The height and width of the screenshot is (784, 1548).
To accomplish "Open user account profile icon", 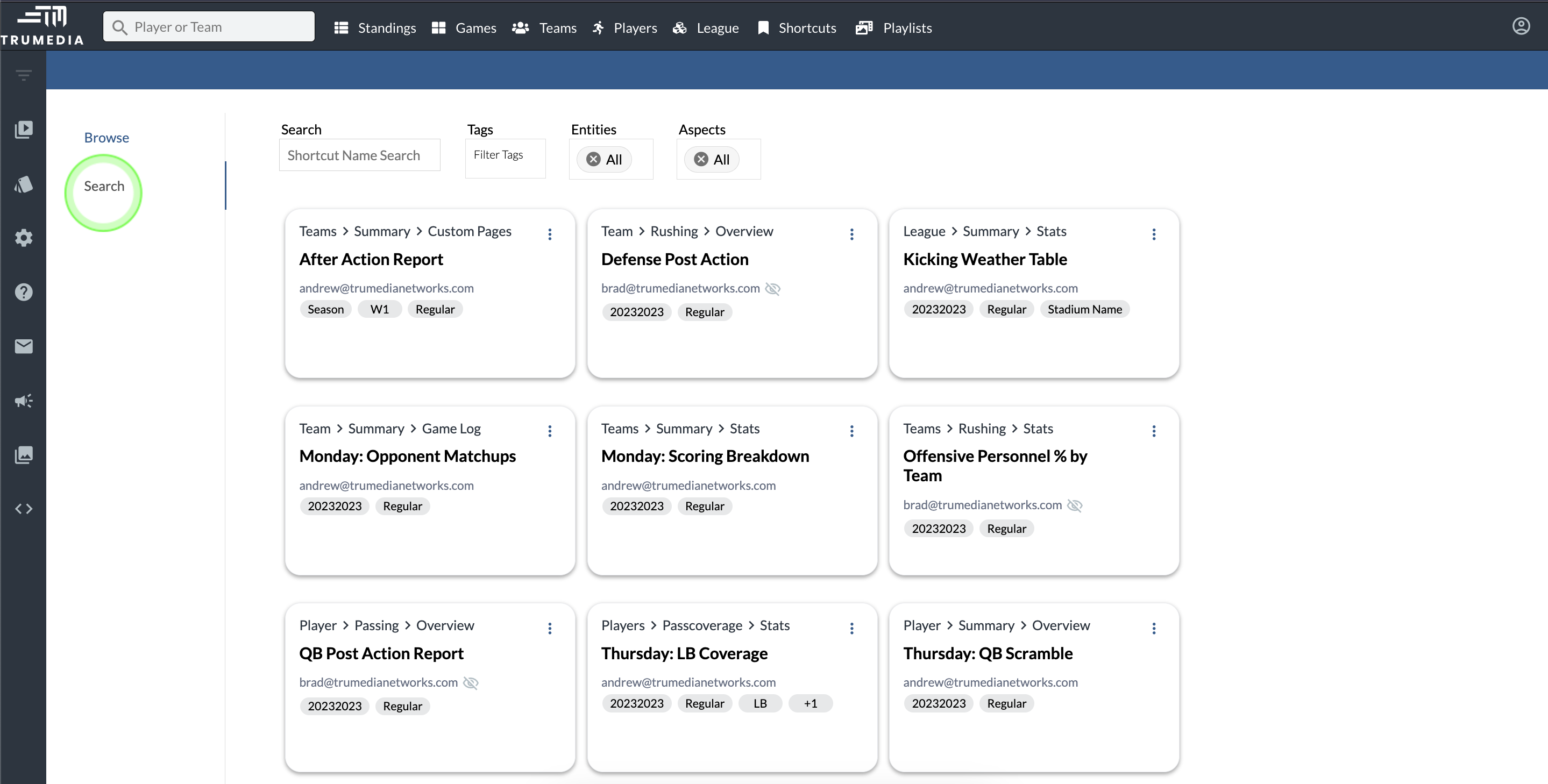I will click(1521, 26).
